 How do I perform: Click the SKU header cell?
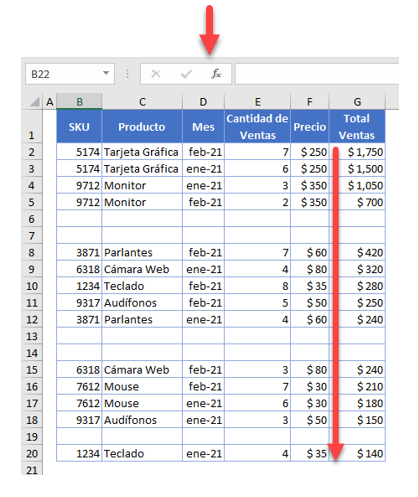pos(79,127)
